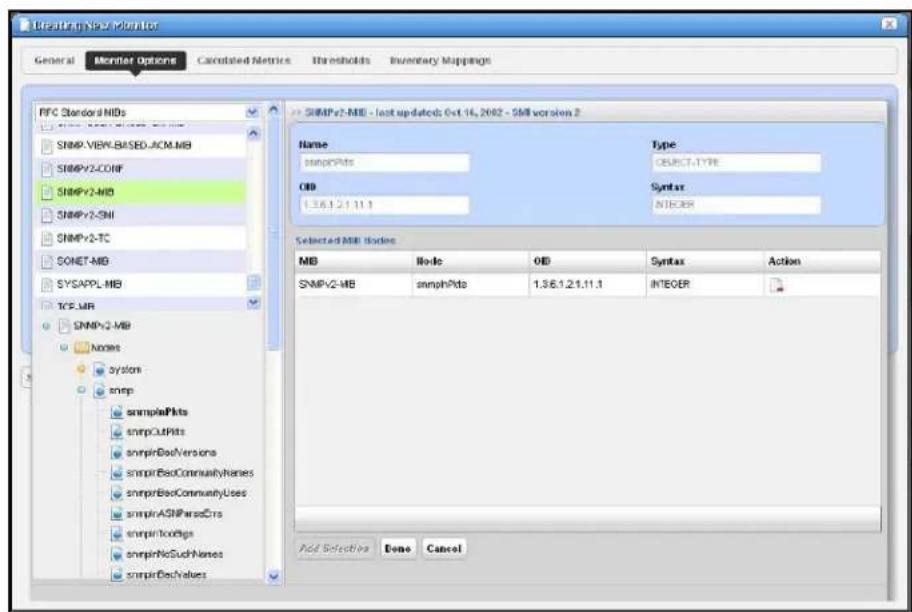Collapse the Nodes folder expander
This screenshot has height=612, width=912.
pyautogui.click(x=64, y=347)
